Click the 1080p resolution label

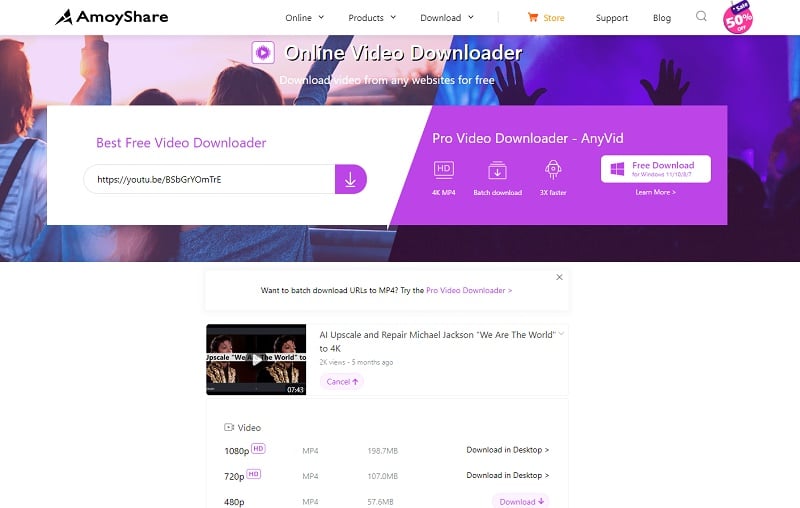[237, 451]
